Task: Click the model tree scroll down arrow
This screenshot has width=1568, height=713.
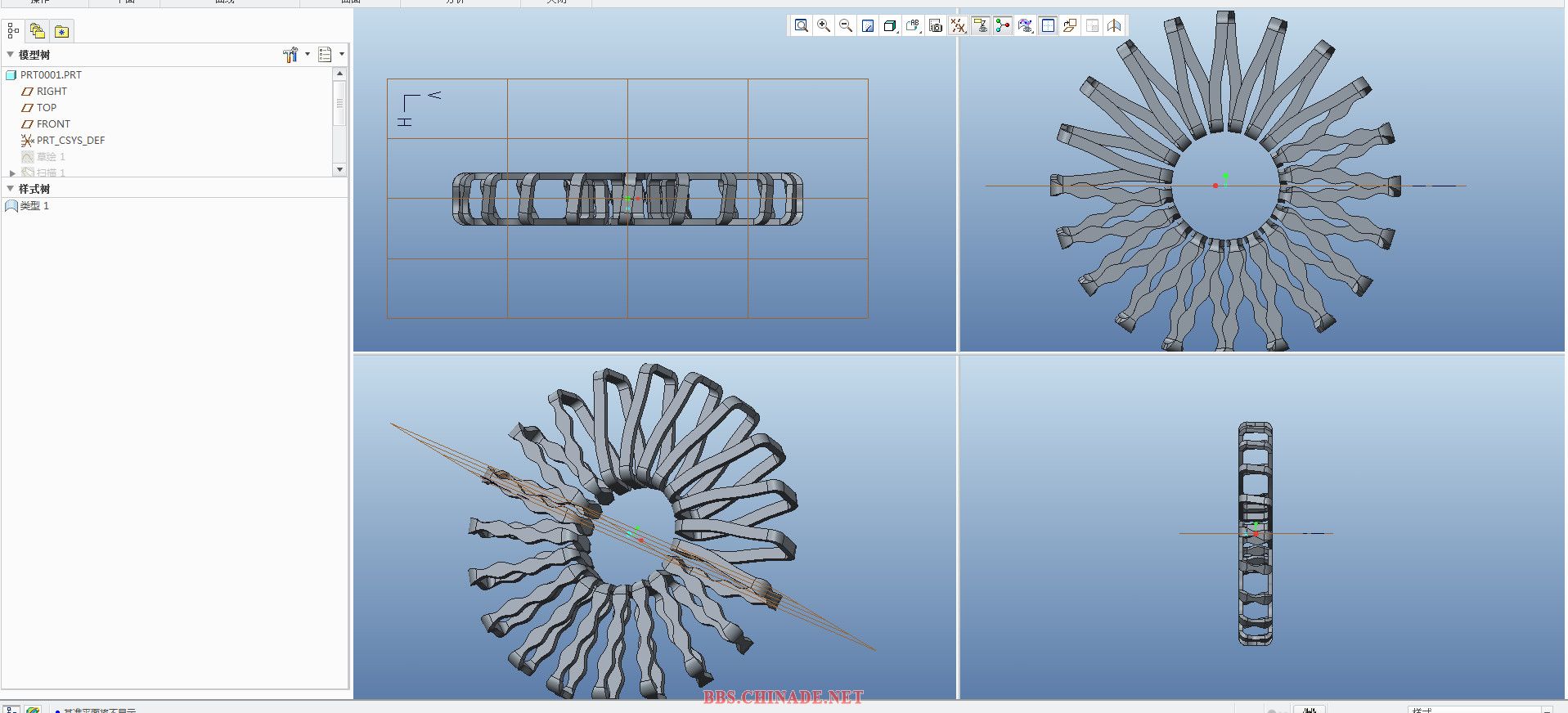Action: pyautogui.click(x=340, y=169)
